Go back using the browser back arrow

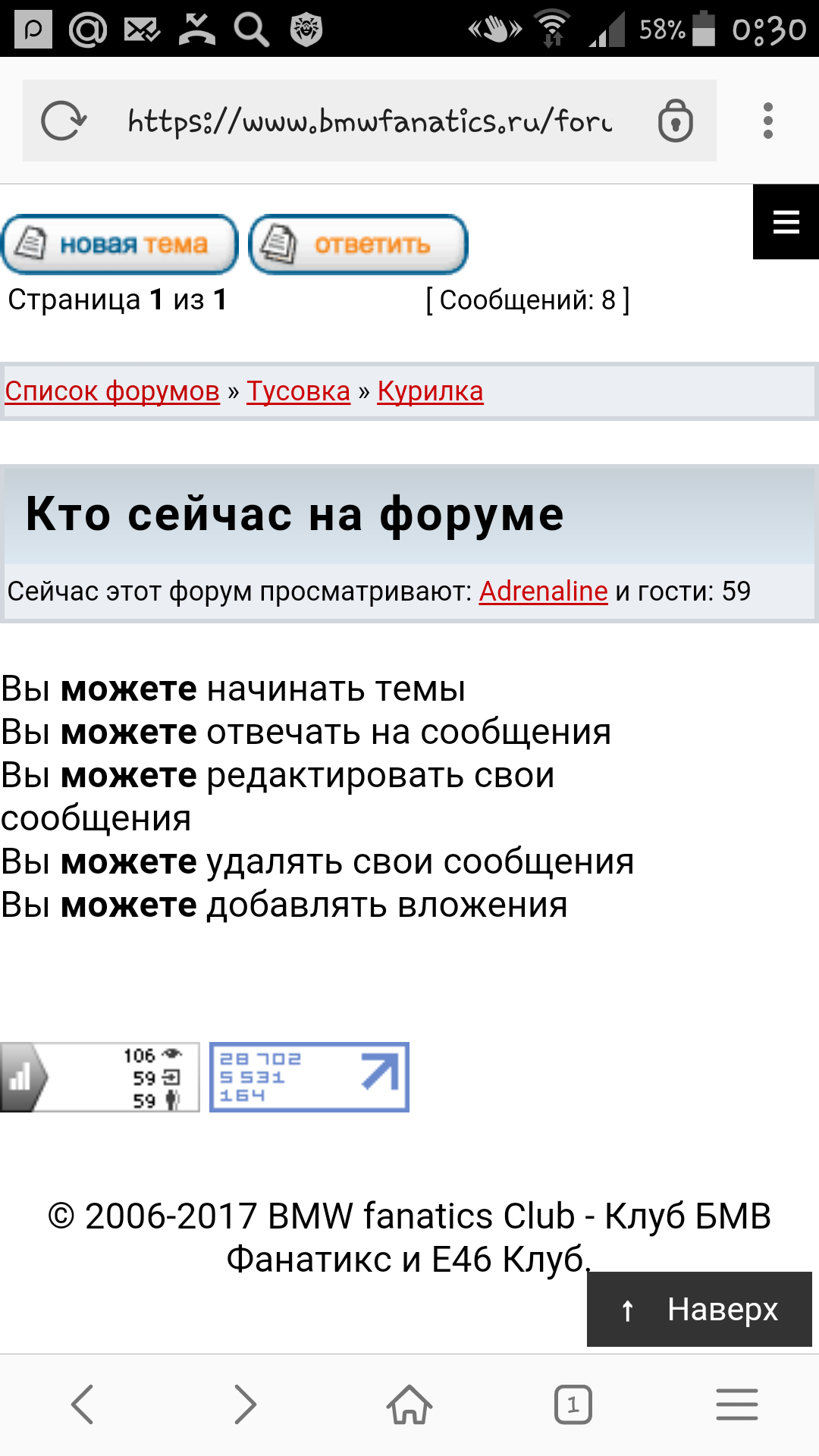(x=82, y=1404)
